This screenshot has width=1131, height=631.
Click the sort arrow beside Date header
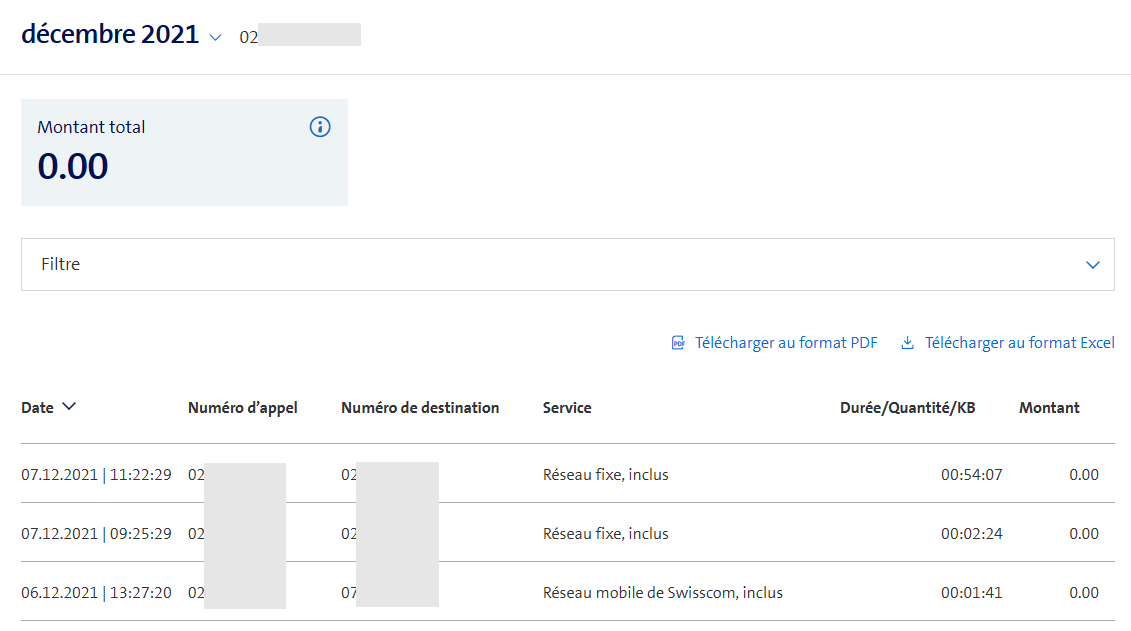coord(69,407)
